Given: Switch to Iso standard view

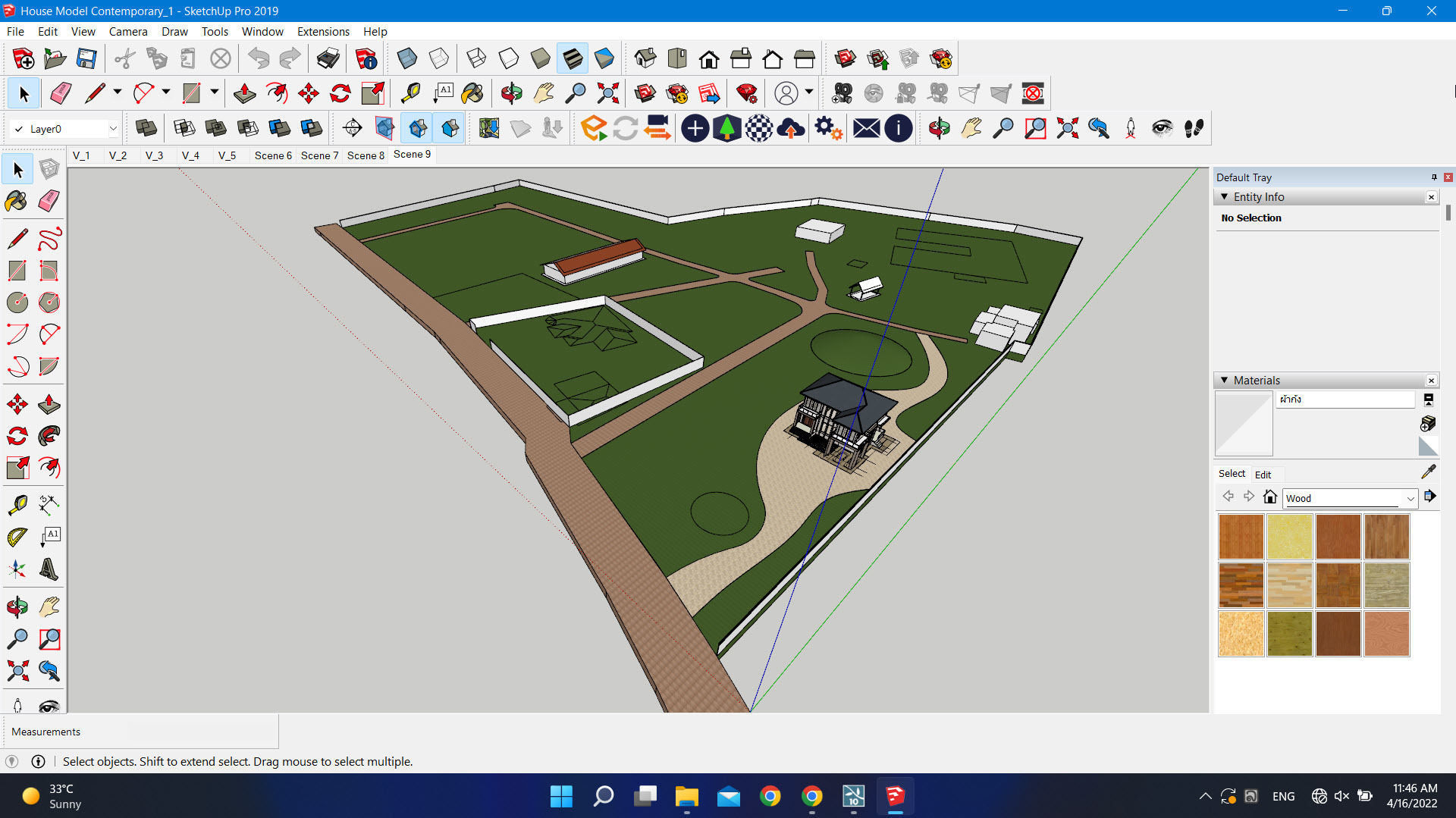Looking at the screenshot, I should 645,58.
